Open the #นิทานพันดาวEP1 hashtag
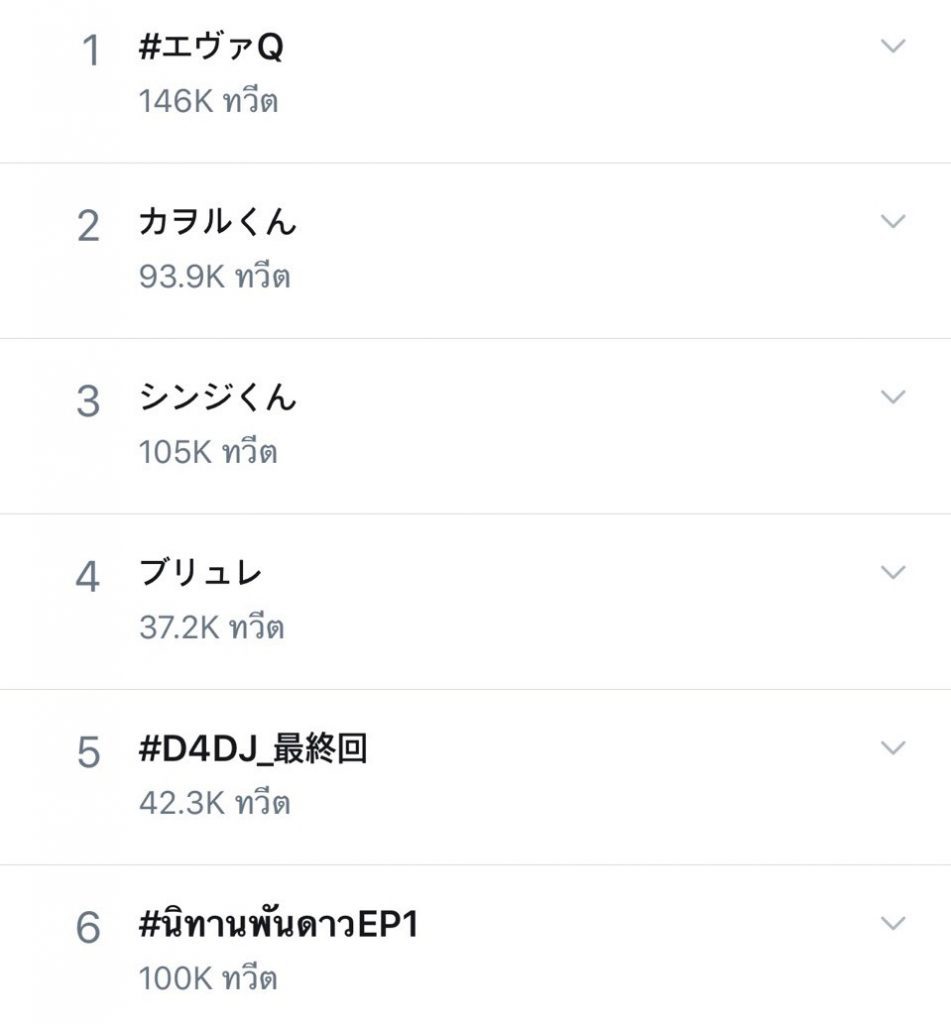Screen dimensions: 951x1024 (278, 923)
